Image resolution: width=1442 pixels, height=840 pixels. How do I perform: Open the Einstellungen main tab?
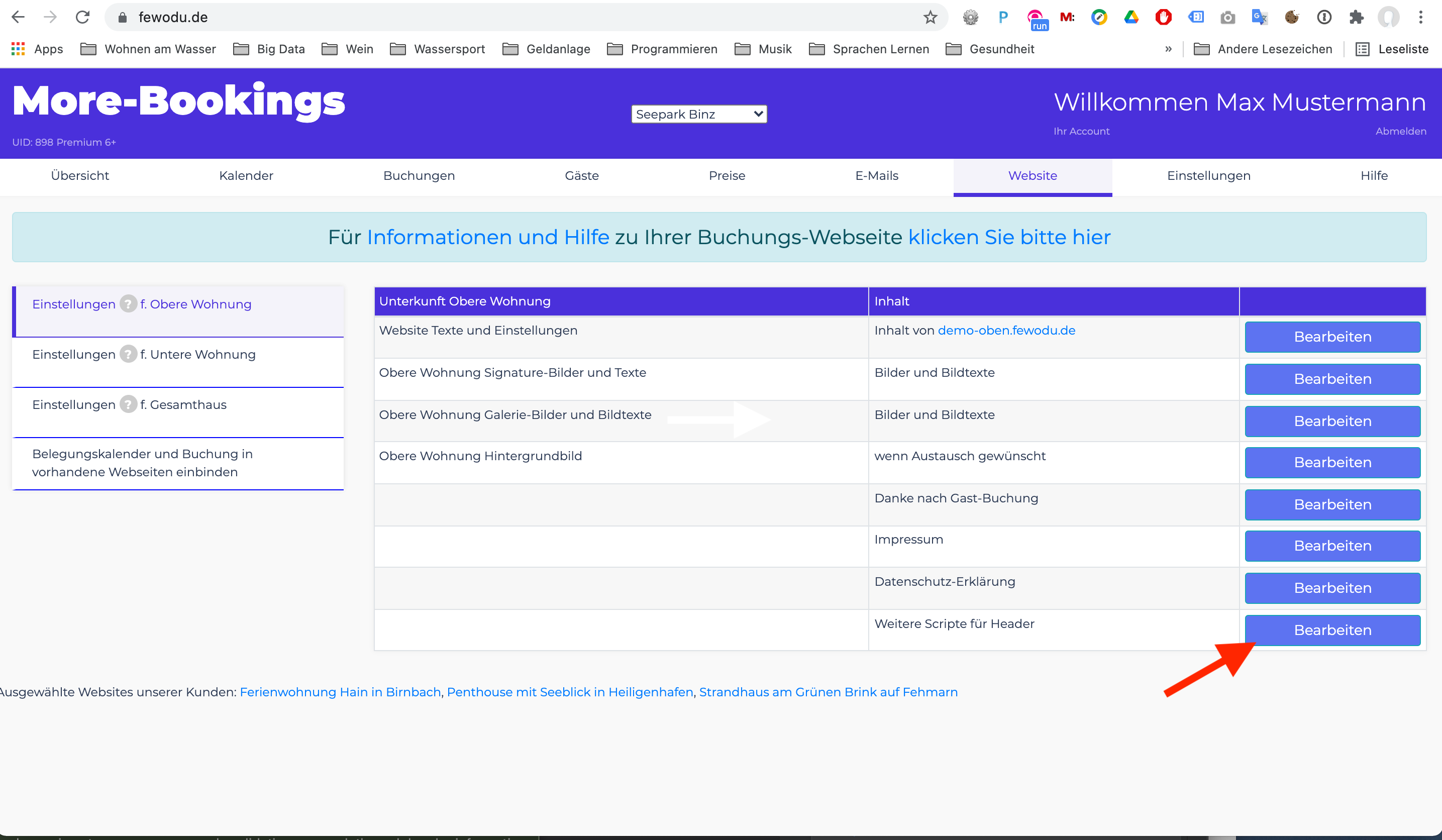pyautogui.click(x=1208, y=176)
